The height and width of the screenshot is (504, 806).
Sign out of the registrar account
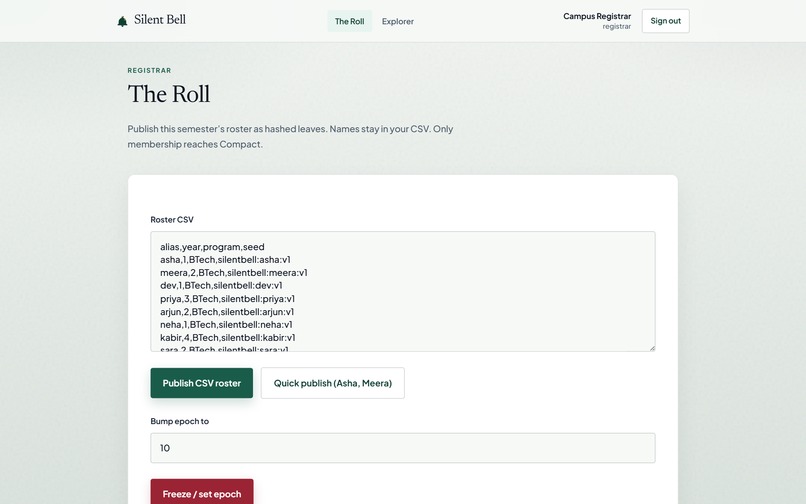click(665, 21)
